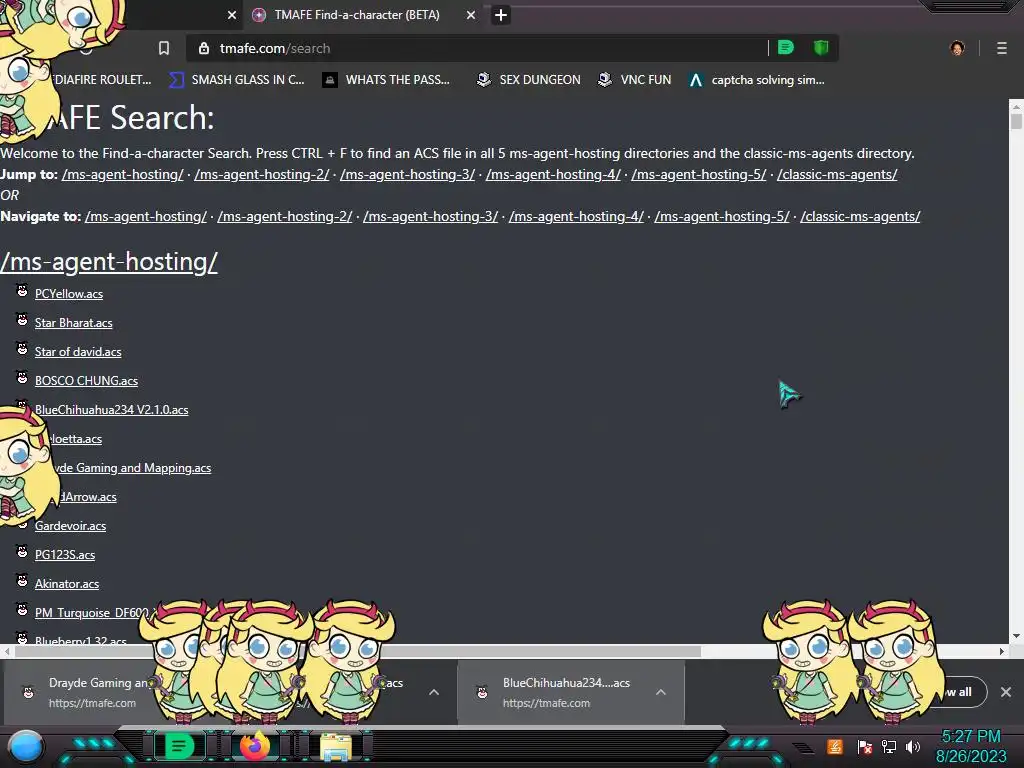View site lock security info
This screenshot has width=1024, height=768.
[x=204, y=48]
